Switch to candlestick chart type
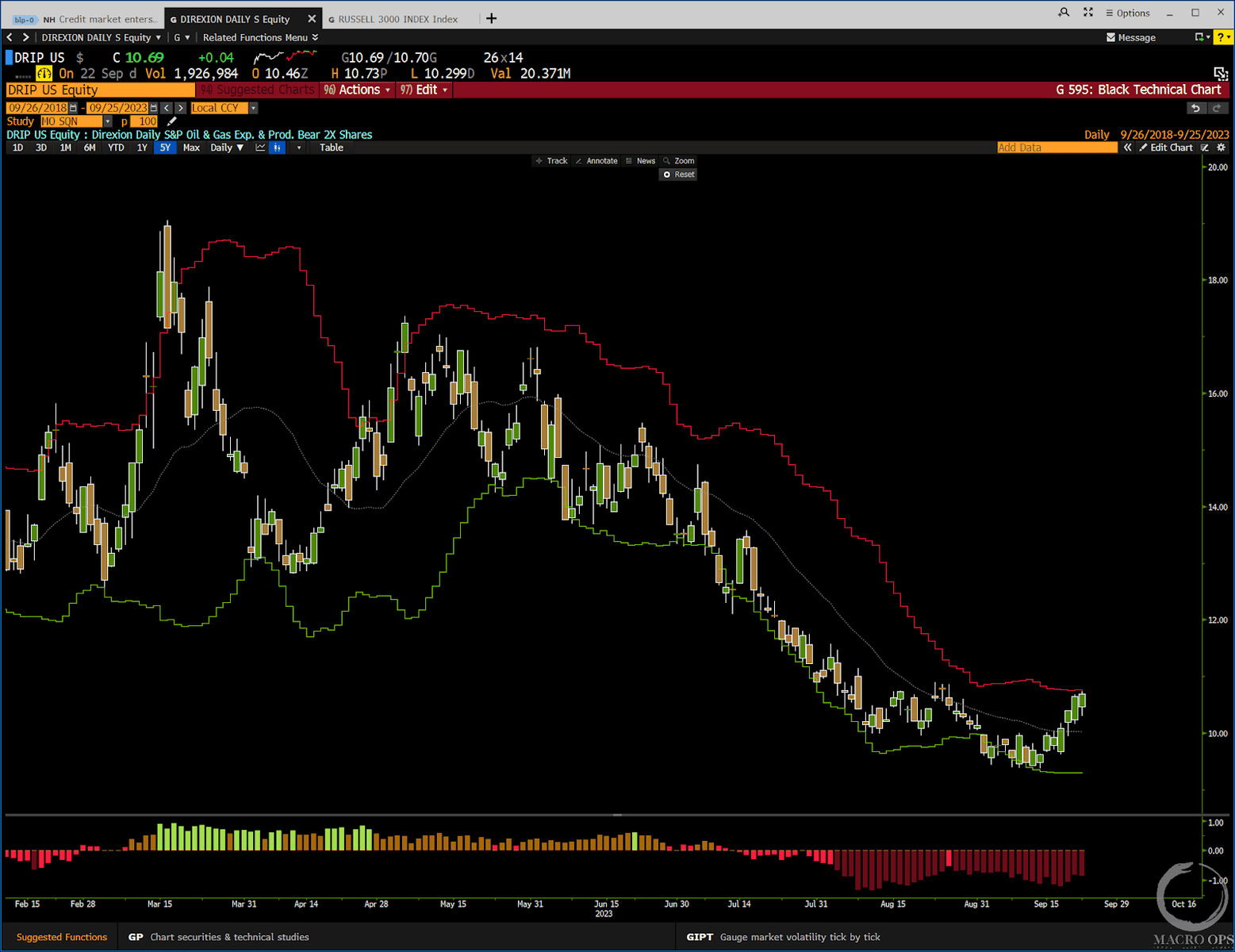Screen dimensions: 1235x952 [x=277, y=148]
